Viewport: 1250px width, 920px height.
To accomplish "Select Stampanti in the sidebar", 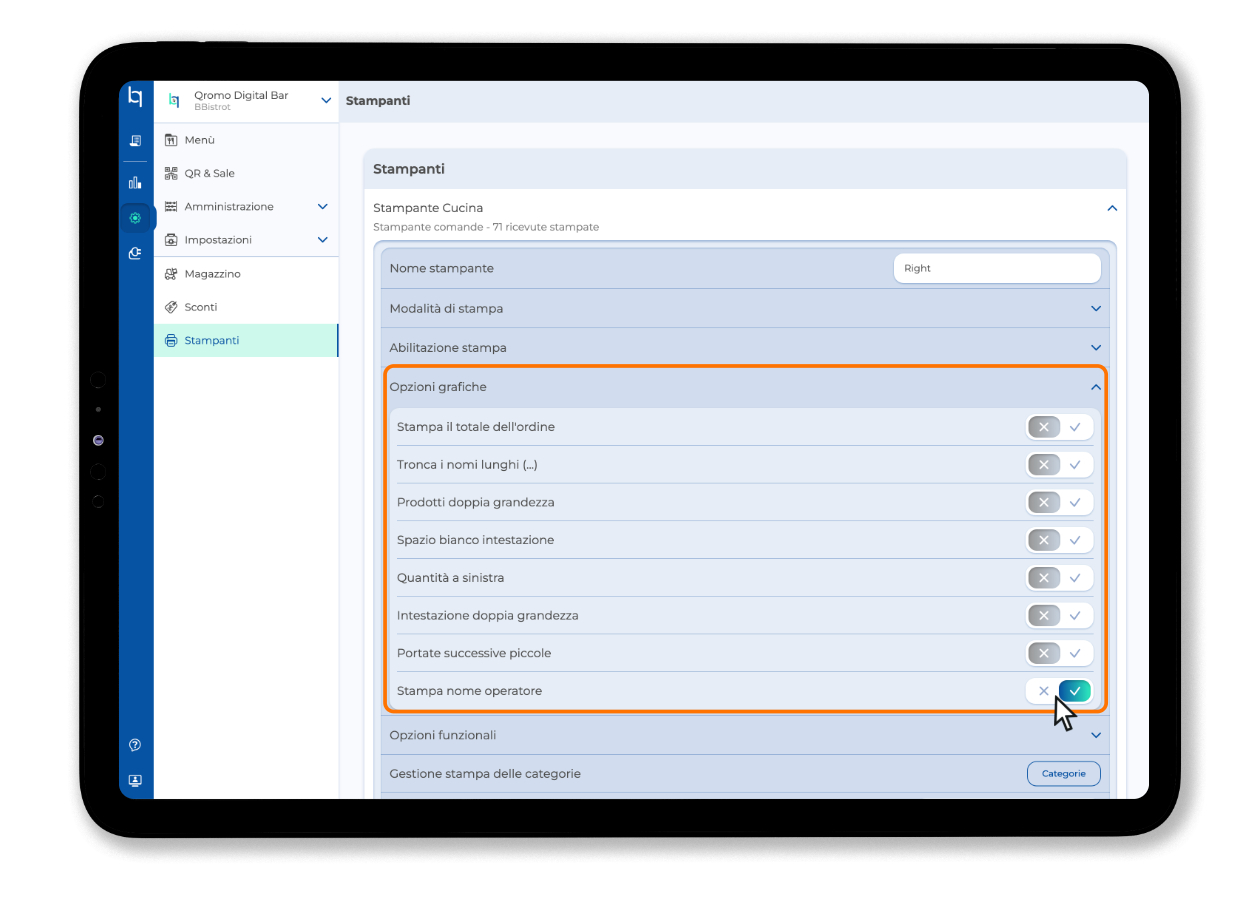I will tap(246, 341).
